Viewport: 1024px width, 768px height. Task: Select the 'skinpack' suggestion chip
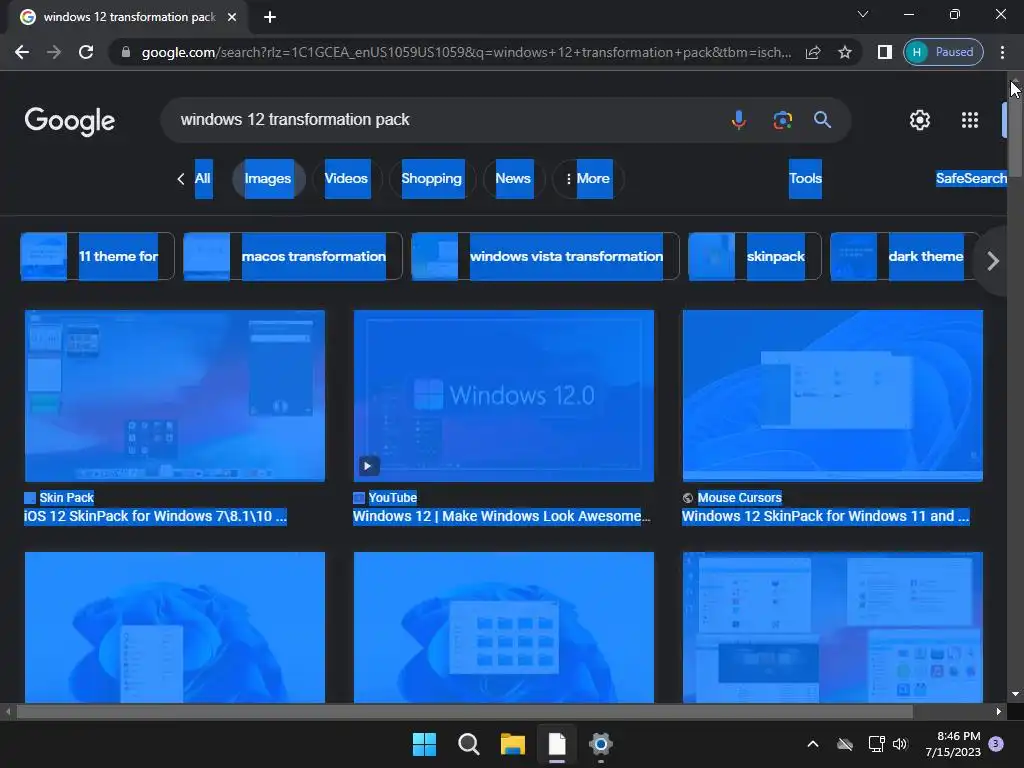(x=755, y=256)
